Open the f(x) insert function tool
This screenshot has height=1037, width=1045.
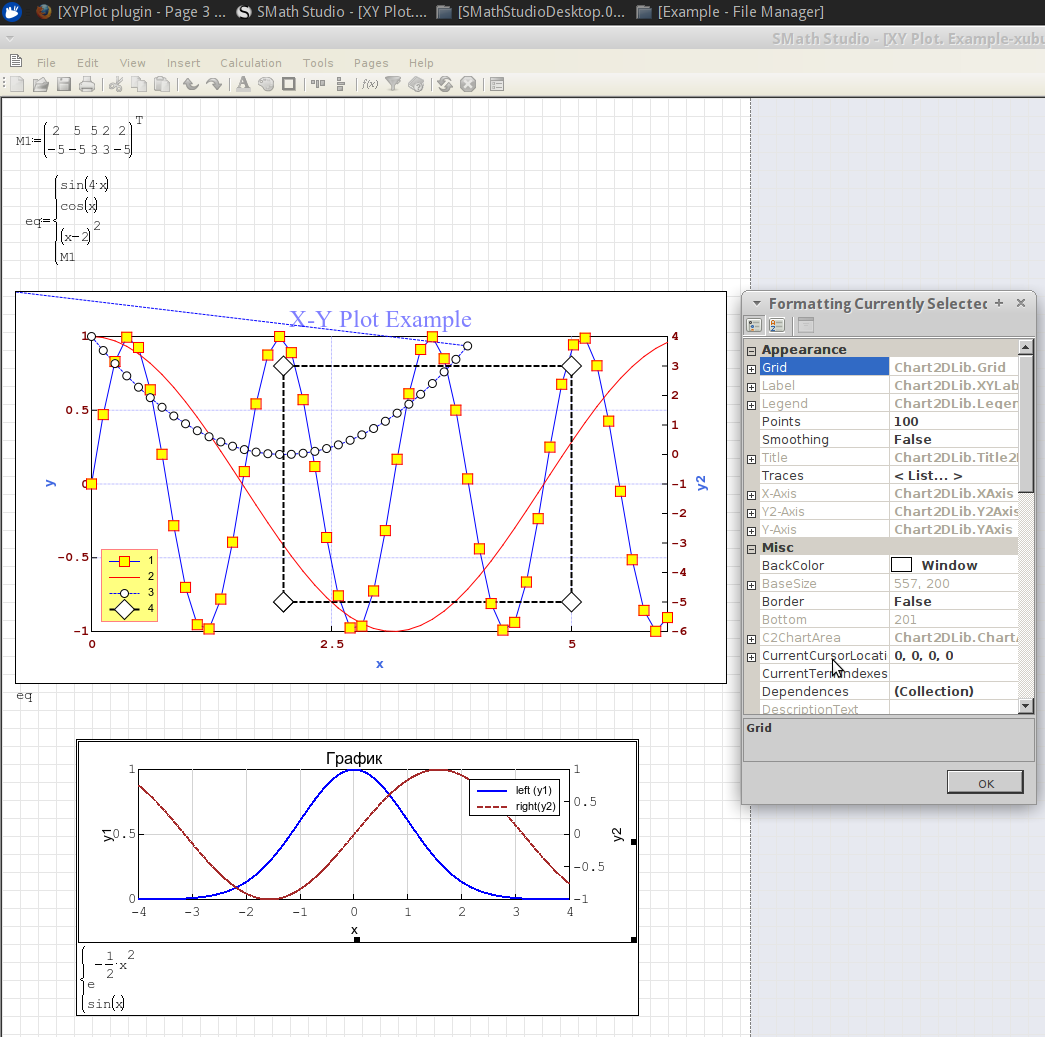369,84
